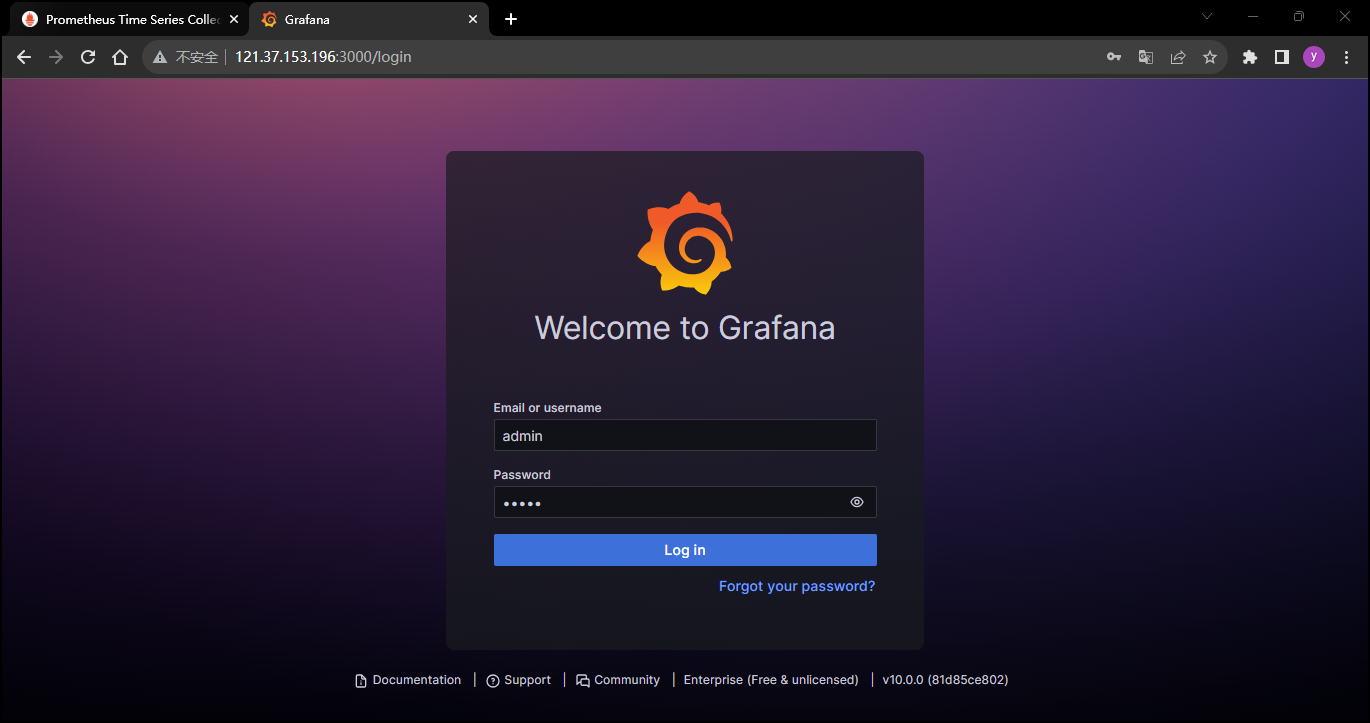1370x723 pixels.
Task: Open saved passwords key icon
Action: pos(1114,57)
